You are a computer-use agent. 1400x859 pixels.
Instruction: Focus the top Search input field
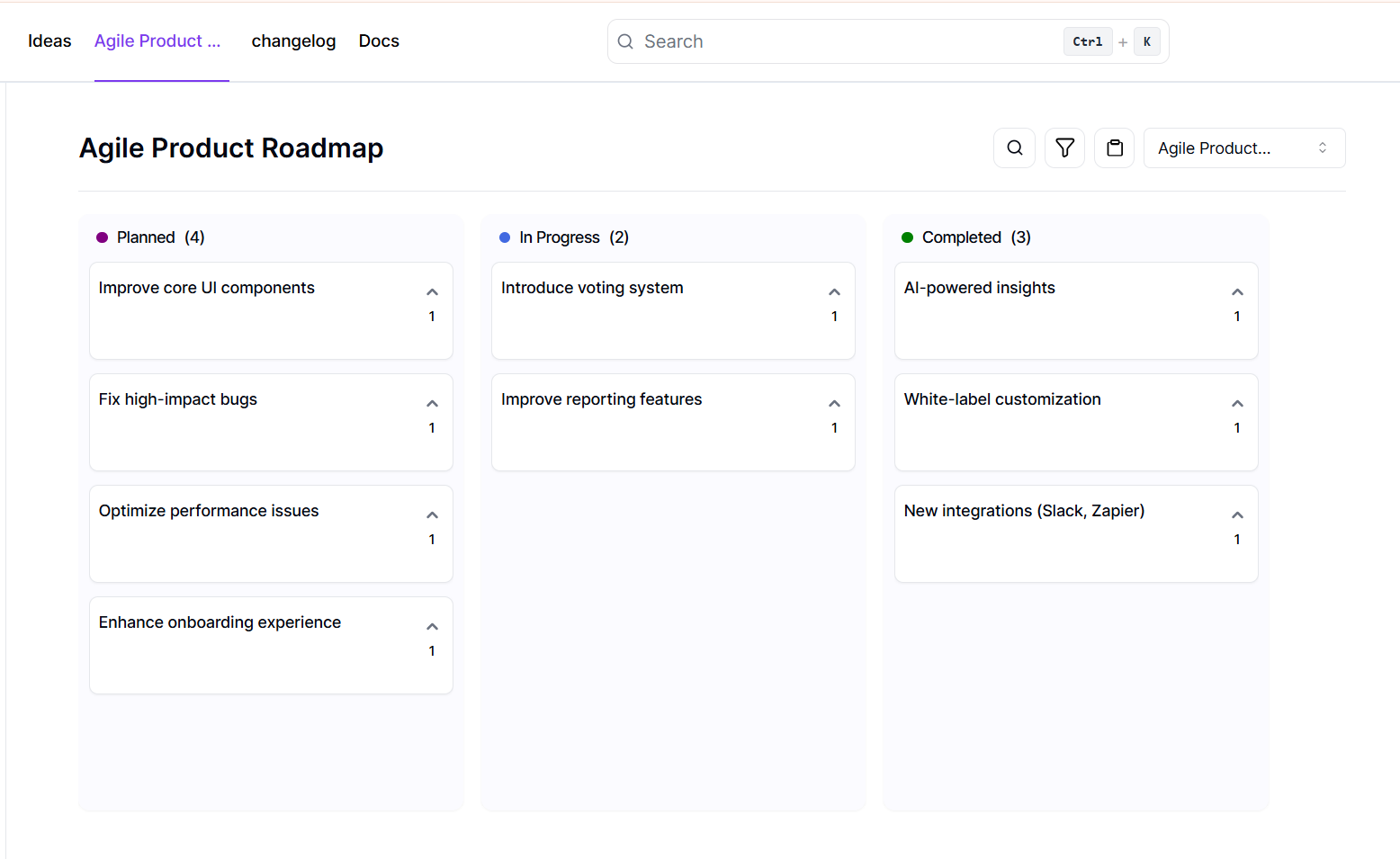tap(888, 41)
